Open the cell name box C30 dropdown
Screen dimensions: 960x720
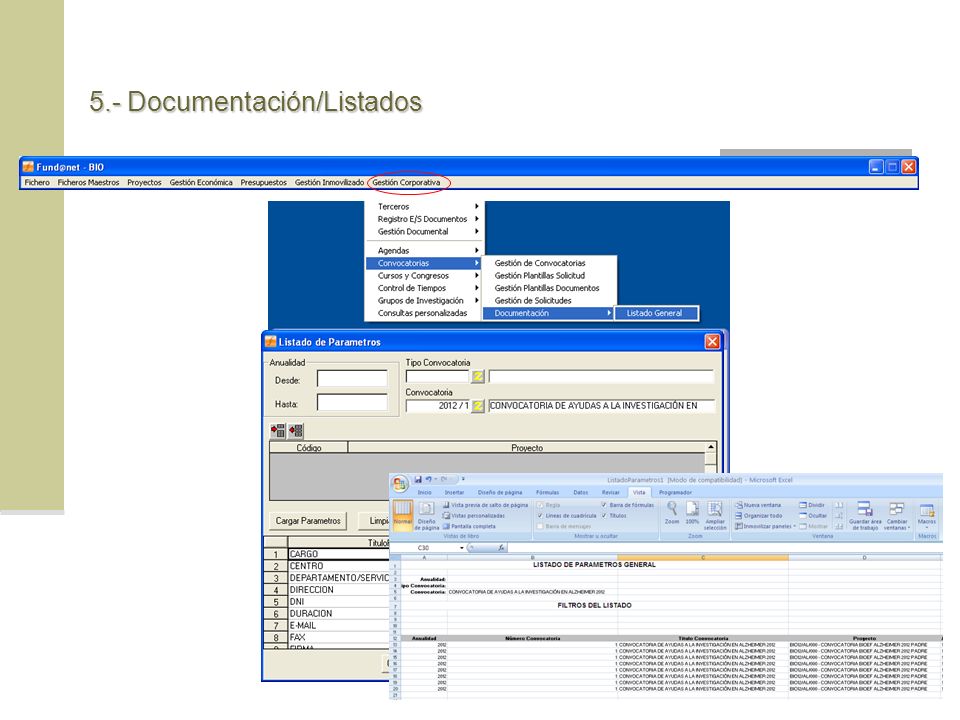pos(462,547)
